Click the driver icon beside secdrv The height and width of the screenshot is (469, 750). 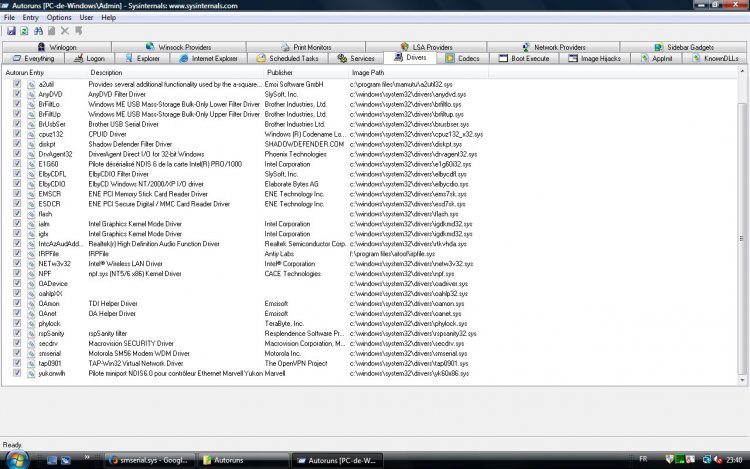pyautogui.click(x=31, y=343)
